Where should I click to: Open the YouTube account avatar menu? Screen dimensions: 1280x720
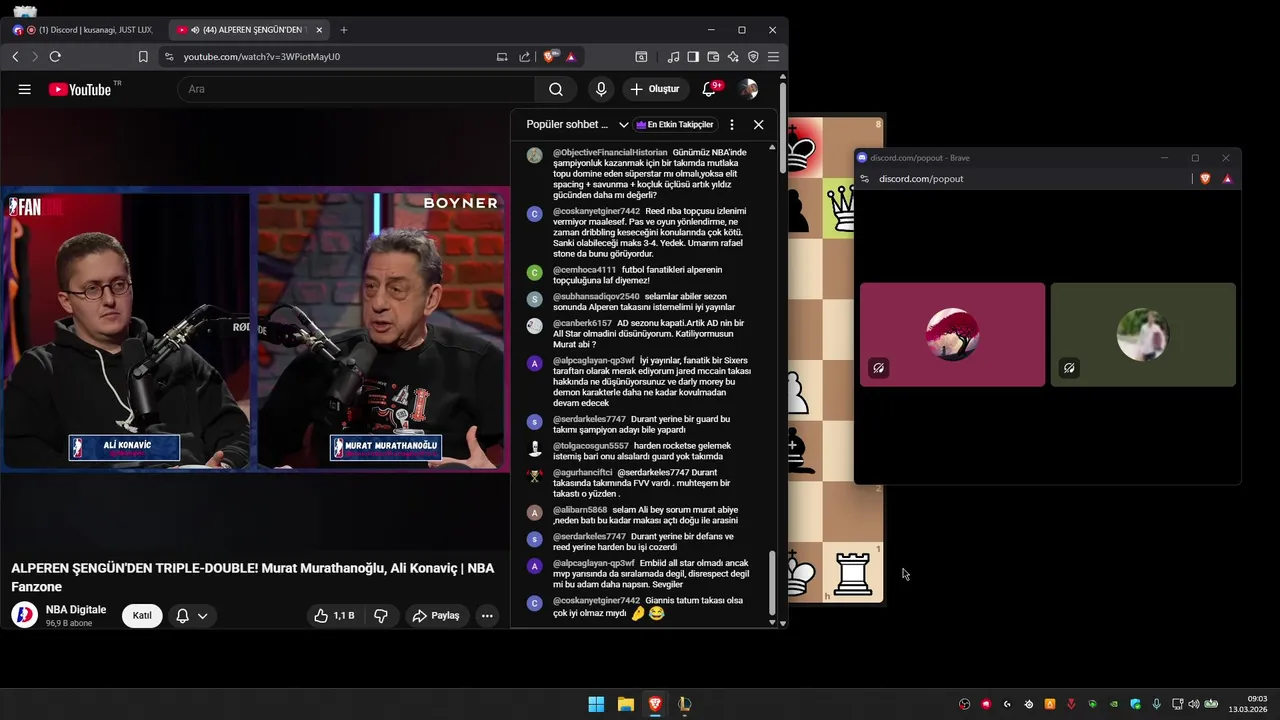pos(748,89)
